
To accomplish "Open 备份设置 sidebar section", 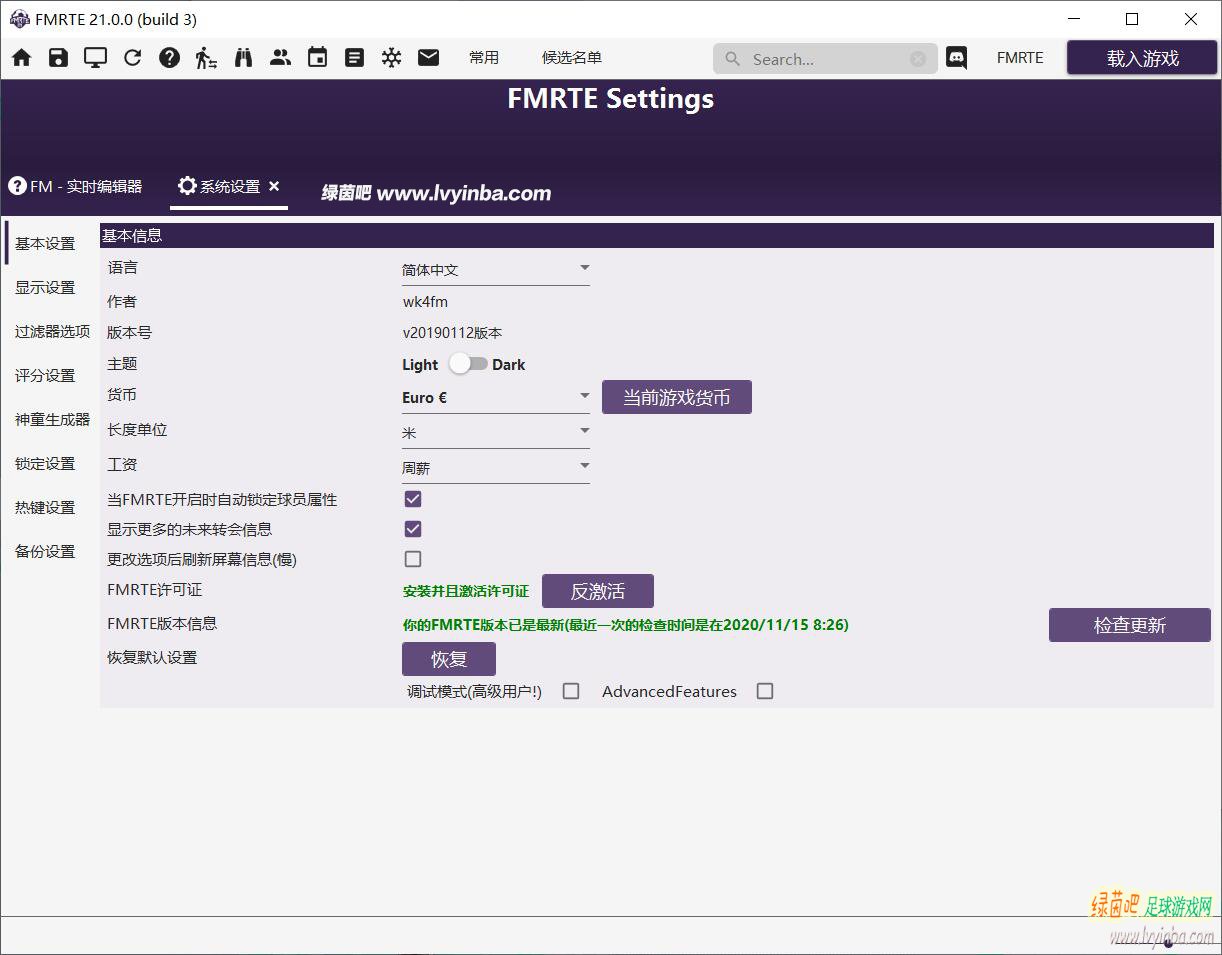I will click(45, 551).
